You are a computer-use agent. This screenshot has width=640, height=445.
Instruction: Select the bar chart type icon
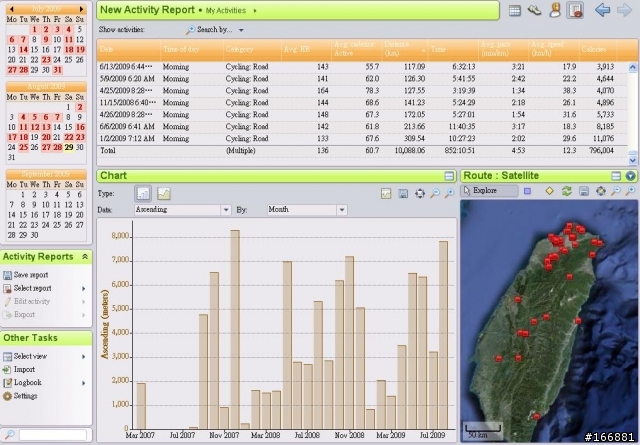coord(143,194)
